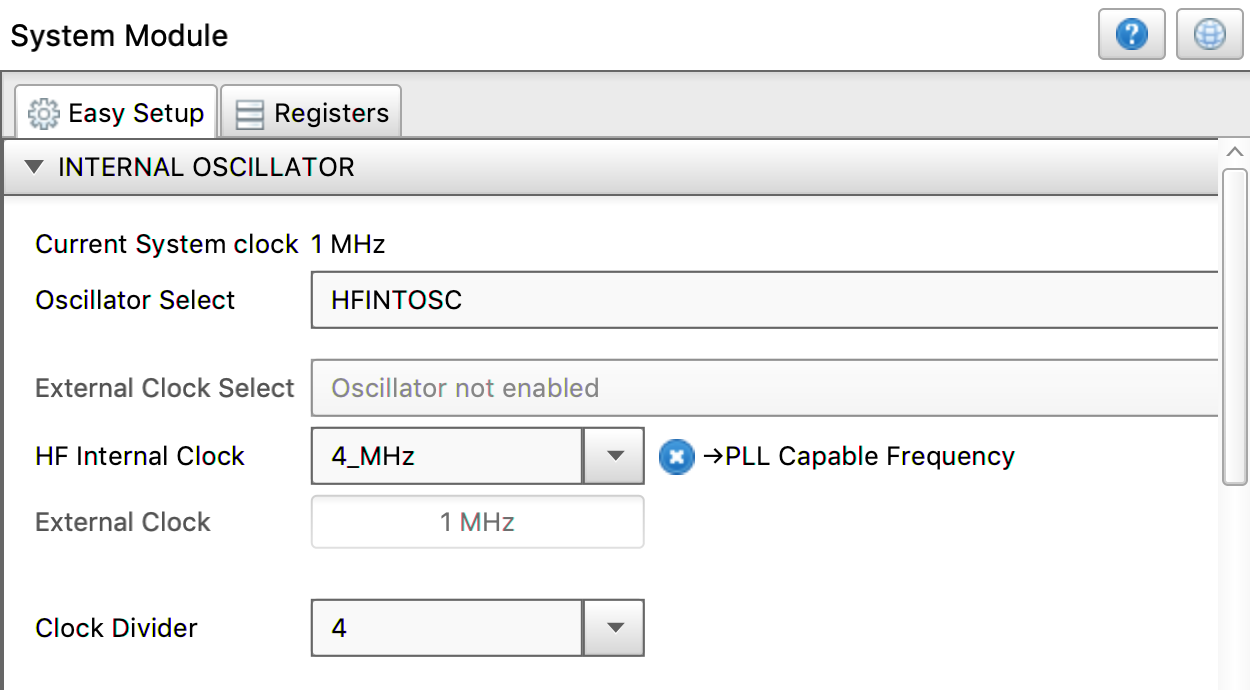1250x690 pixels.
Task: Collapse the INTERNAL OSCILLATOR section triangle
Action: (34, 167)
